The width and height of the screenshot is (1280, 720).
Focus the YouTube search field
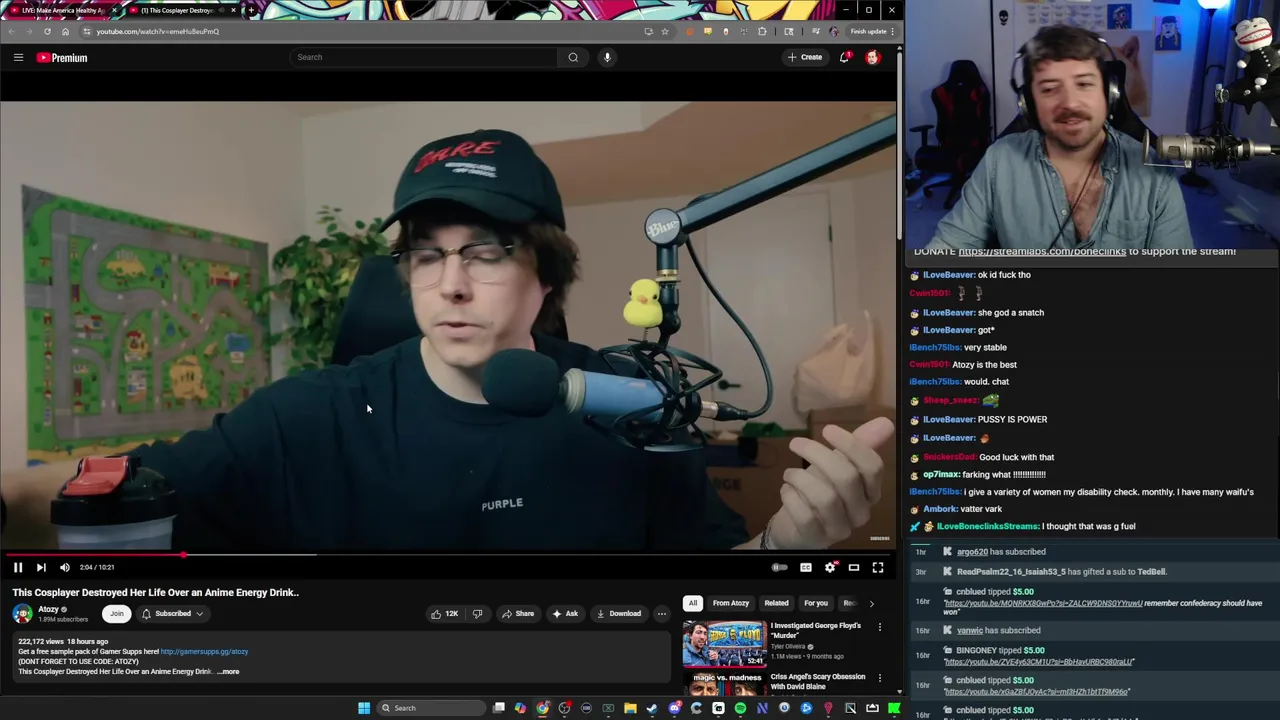[x=424, y=57]
